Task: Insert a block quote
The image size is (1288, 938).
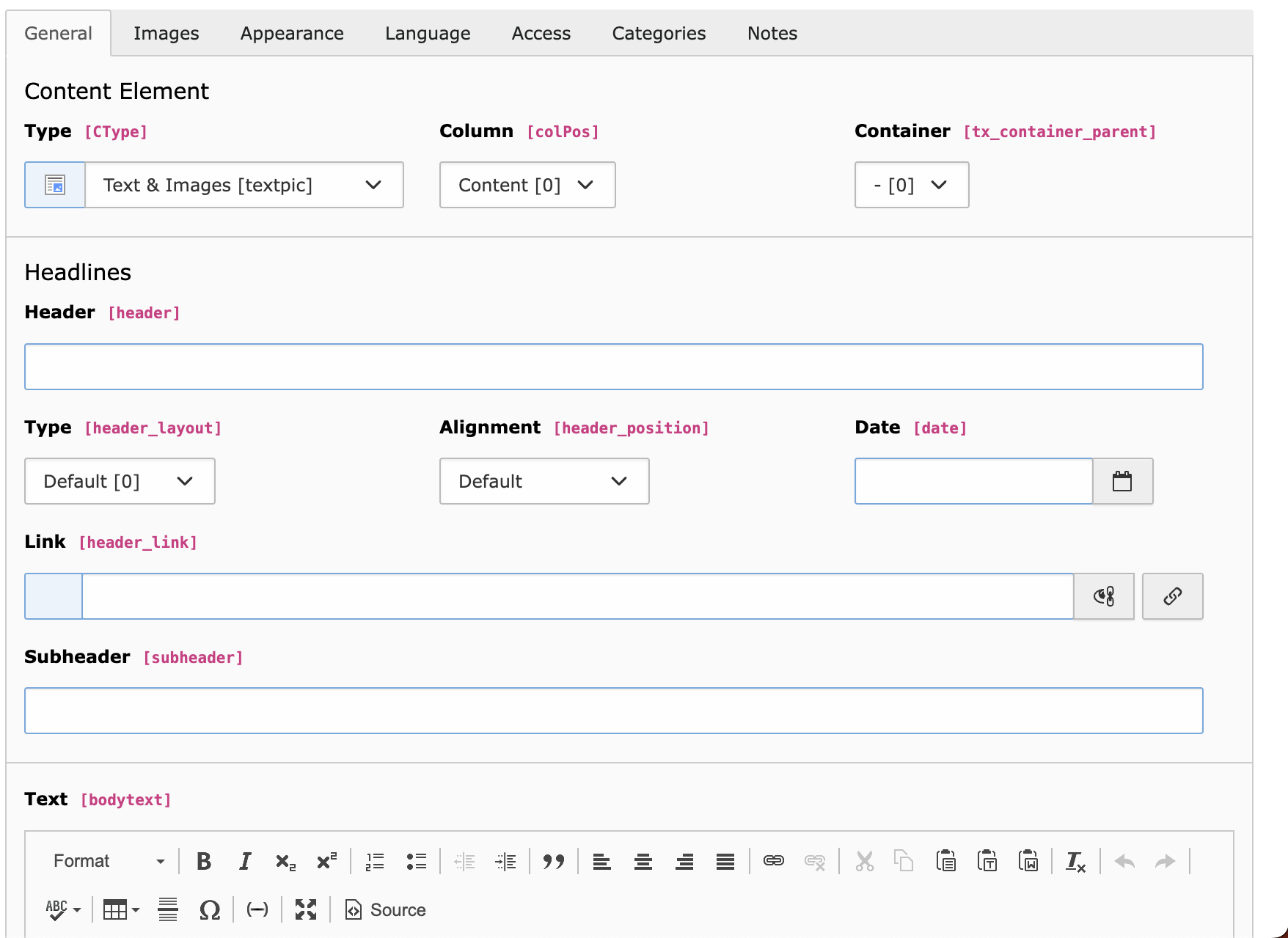Action: click(x=554, y=861)
